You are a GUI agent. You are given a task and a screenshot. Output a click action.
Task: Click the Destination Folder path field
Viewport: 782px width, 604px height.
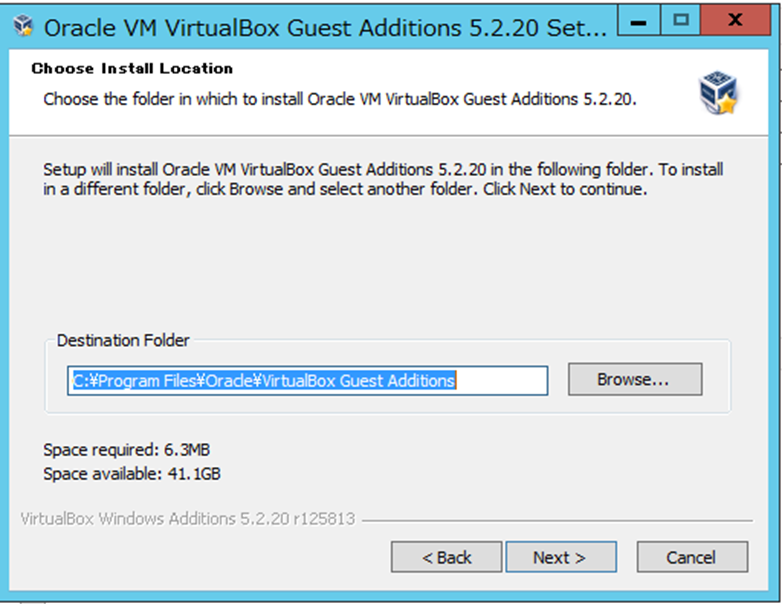click(x=307, y=380)
